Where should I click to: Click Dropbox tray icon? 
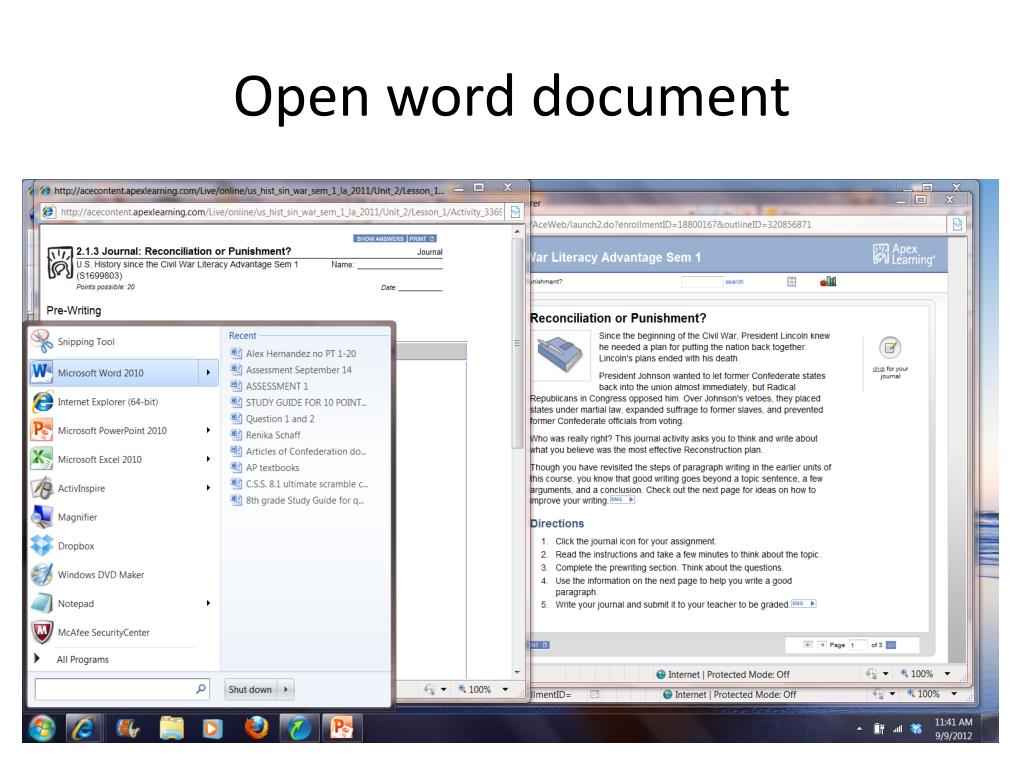(x=916, y=729)
